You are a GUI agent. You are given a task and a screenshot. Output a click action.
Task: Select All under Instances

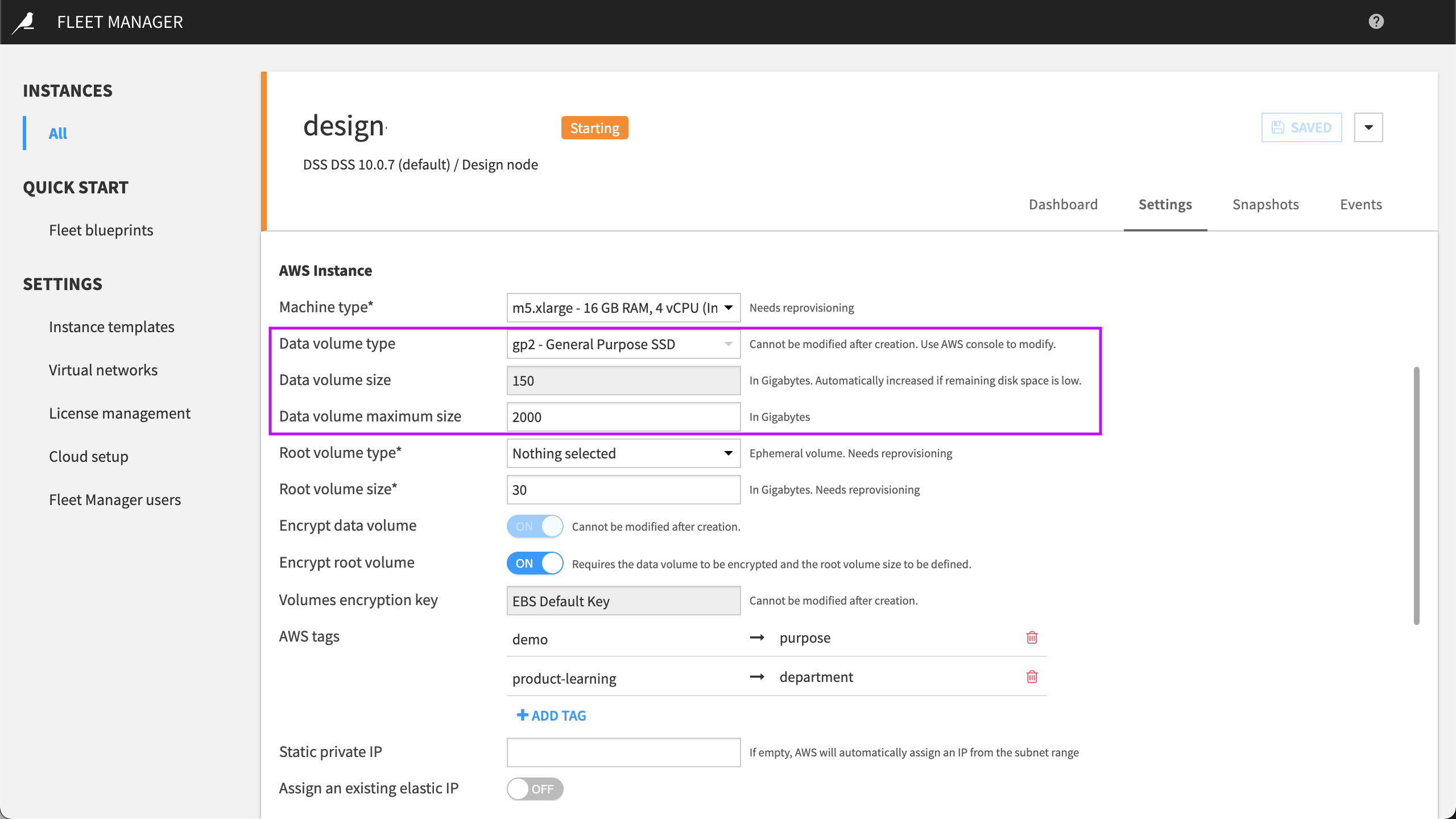point(57,133)
